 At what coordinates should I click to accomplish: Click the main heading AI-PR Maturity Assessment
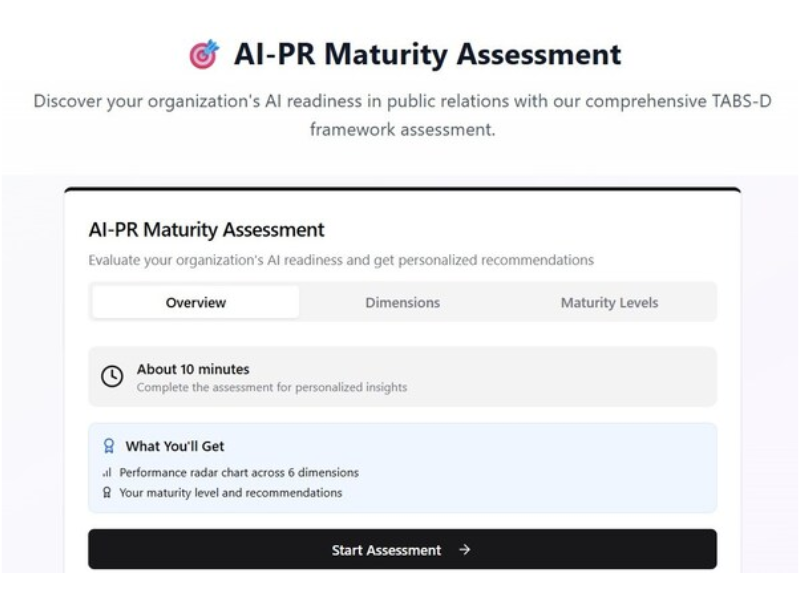point(428,54)
